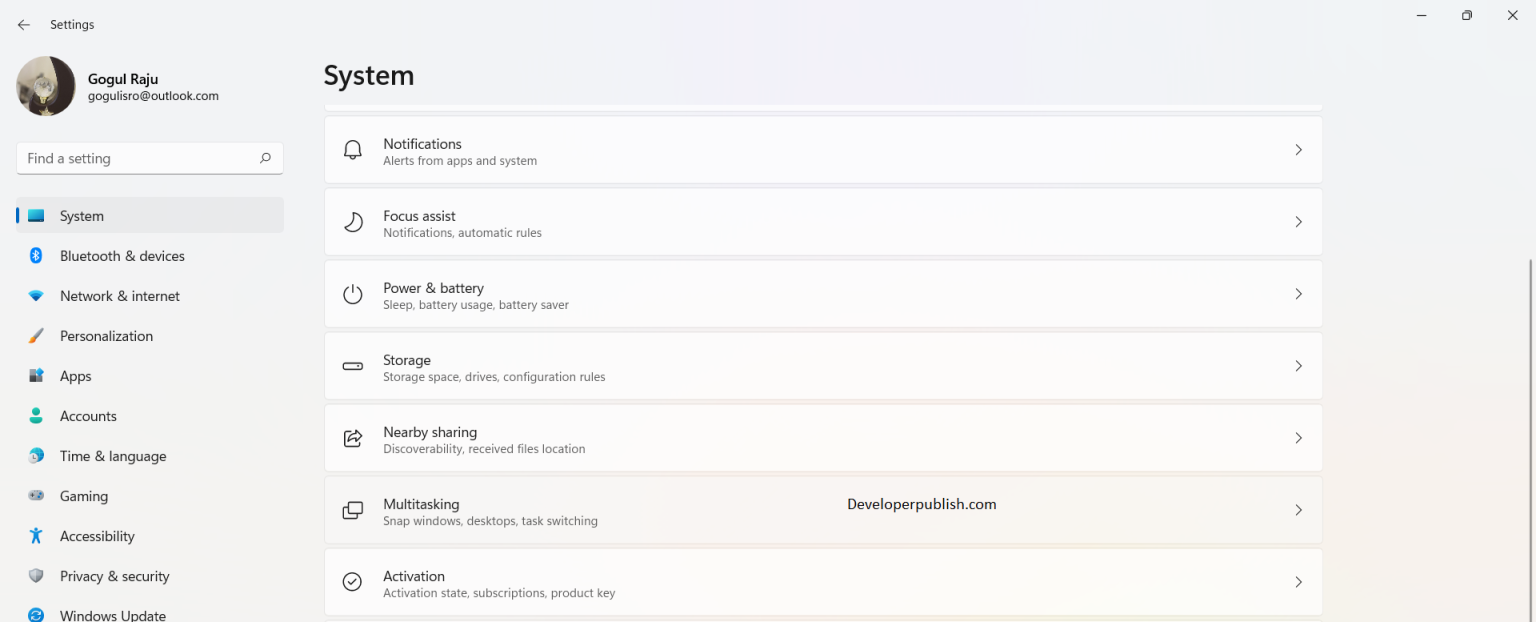Switch to Time & language section
1536x622 pixels.
pos(113,456)
